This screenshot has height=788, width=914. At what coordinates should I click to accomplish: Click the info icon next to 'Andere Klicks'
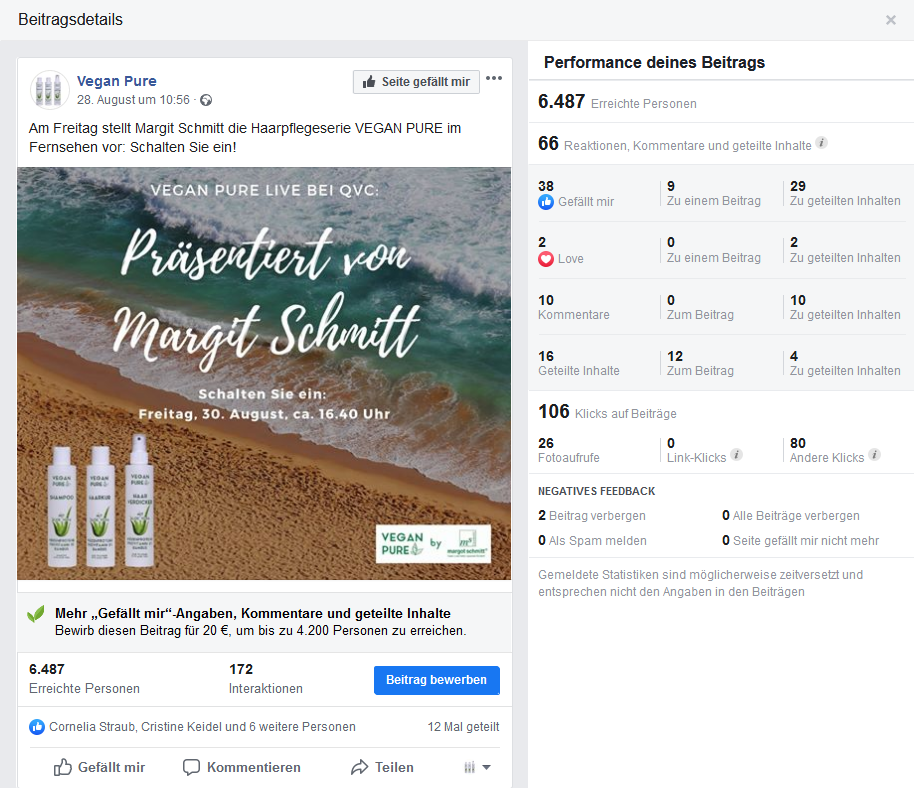tap(874, 455)
